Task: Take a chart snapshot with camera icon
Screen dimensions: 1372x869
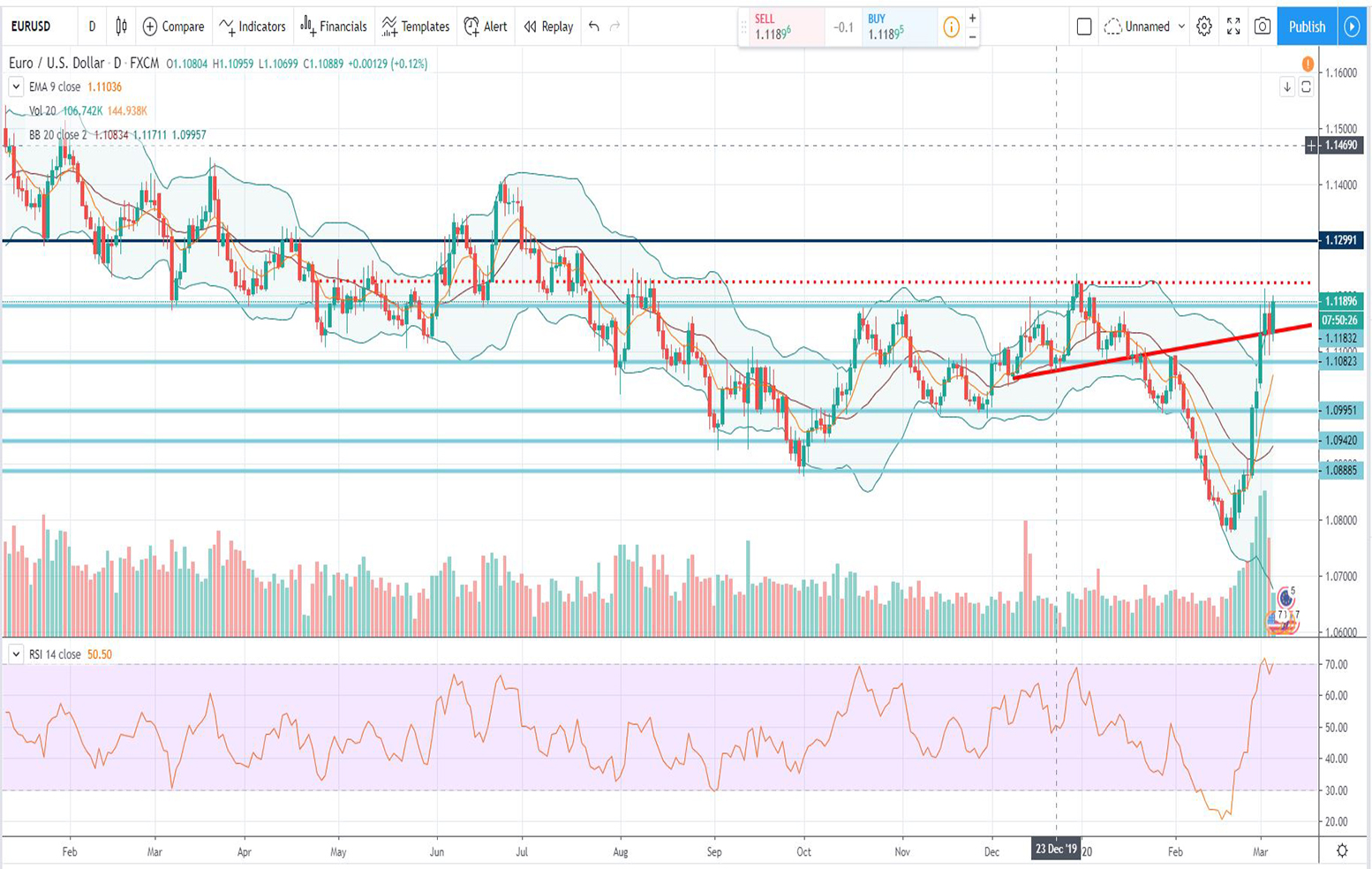Action: click(1263, 26)
